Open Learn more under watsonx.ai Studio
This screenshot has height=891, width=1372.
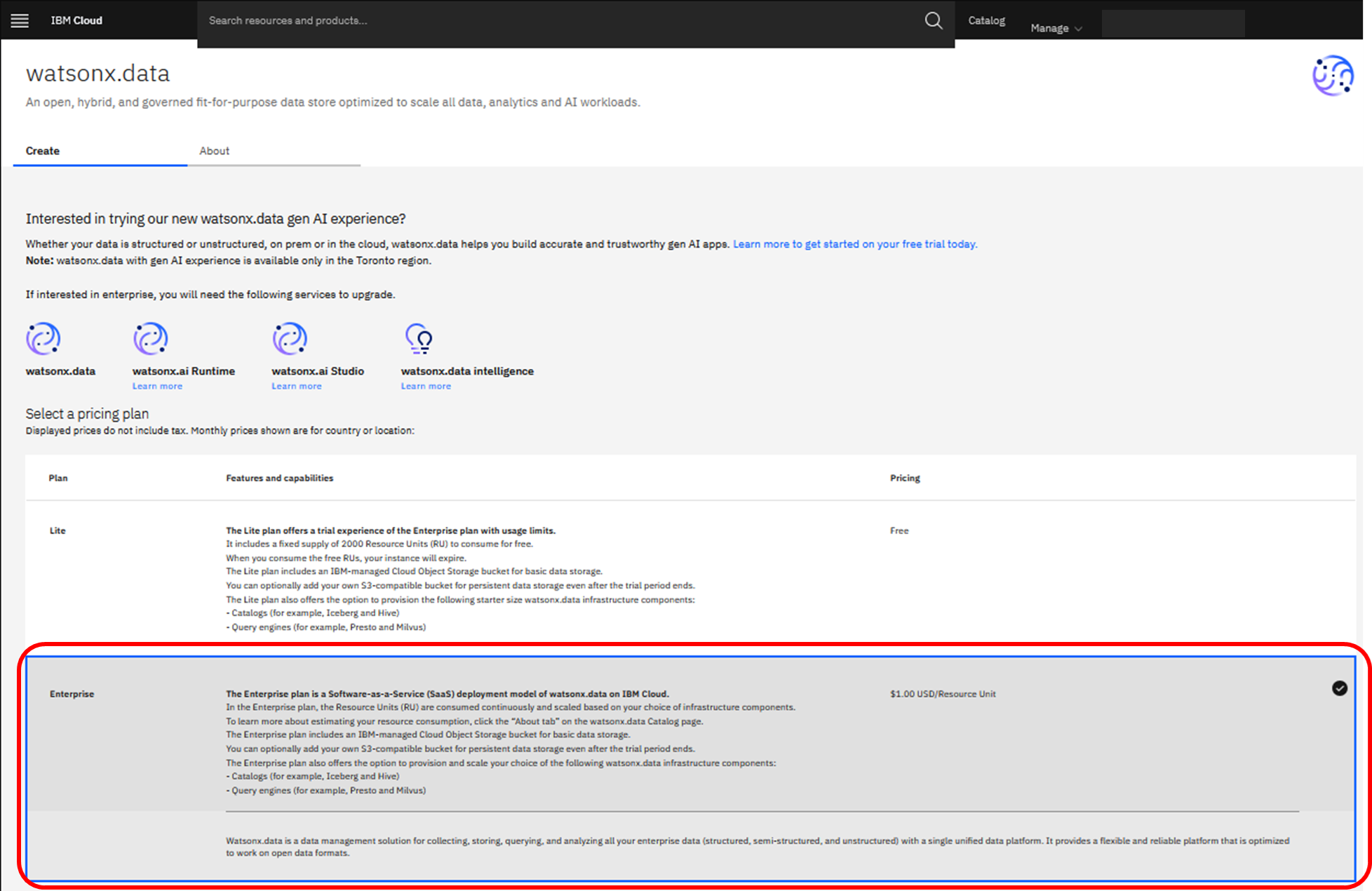click(x=297, y=386)
